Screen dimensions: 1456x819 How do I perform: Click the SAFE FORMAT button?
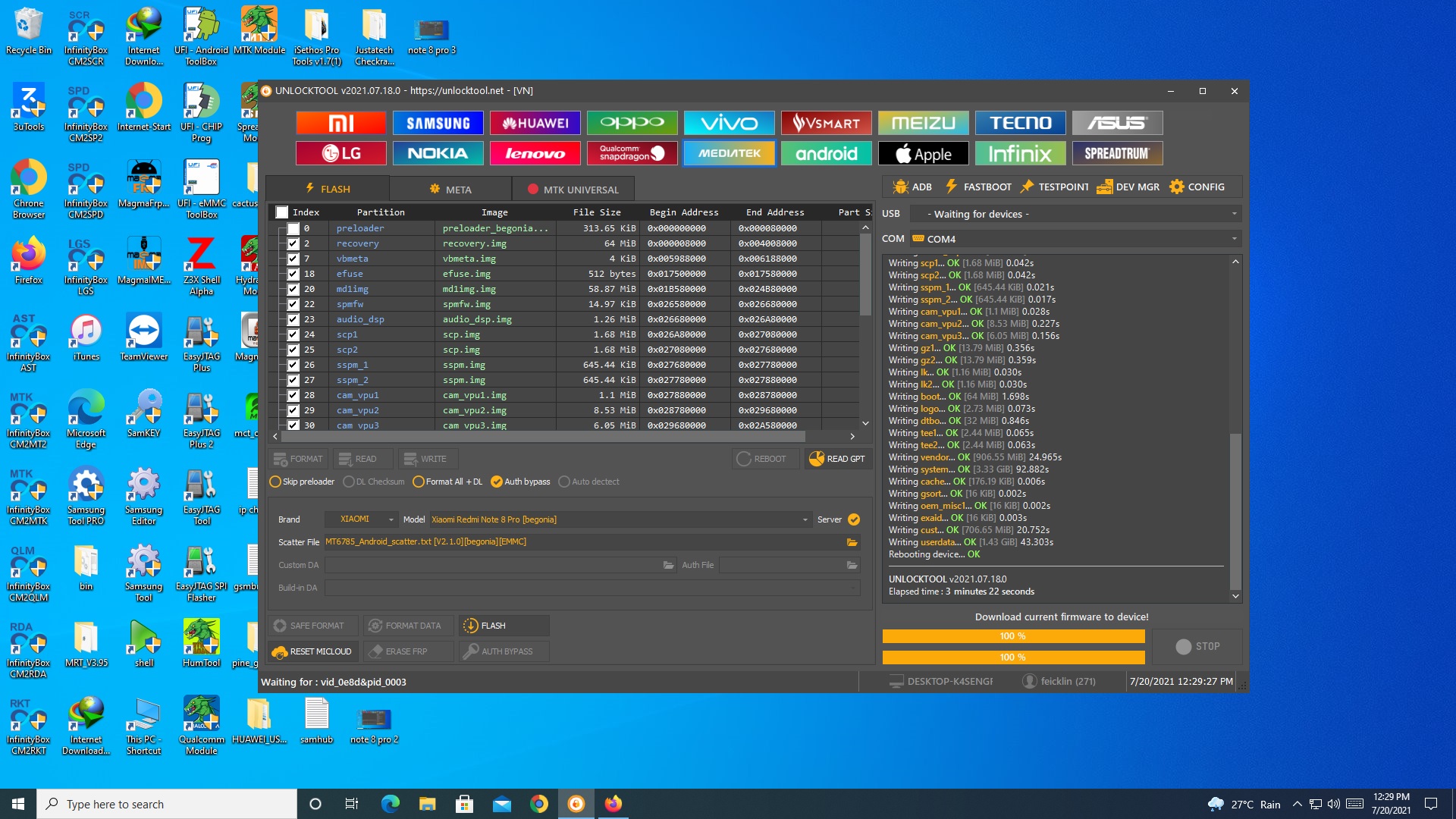[312, 626]
